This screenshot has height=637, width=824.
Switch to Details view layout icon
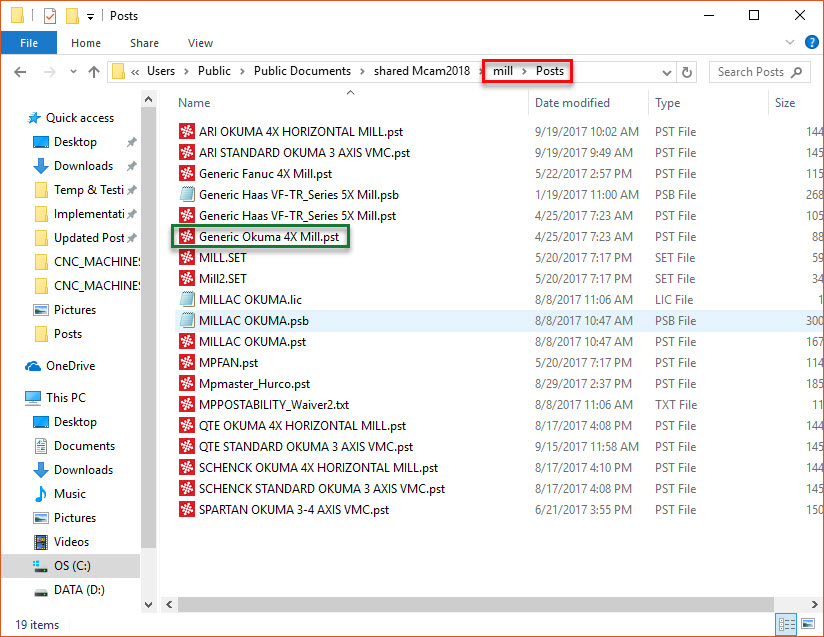786,624
